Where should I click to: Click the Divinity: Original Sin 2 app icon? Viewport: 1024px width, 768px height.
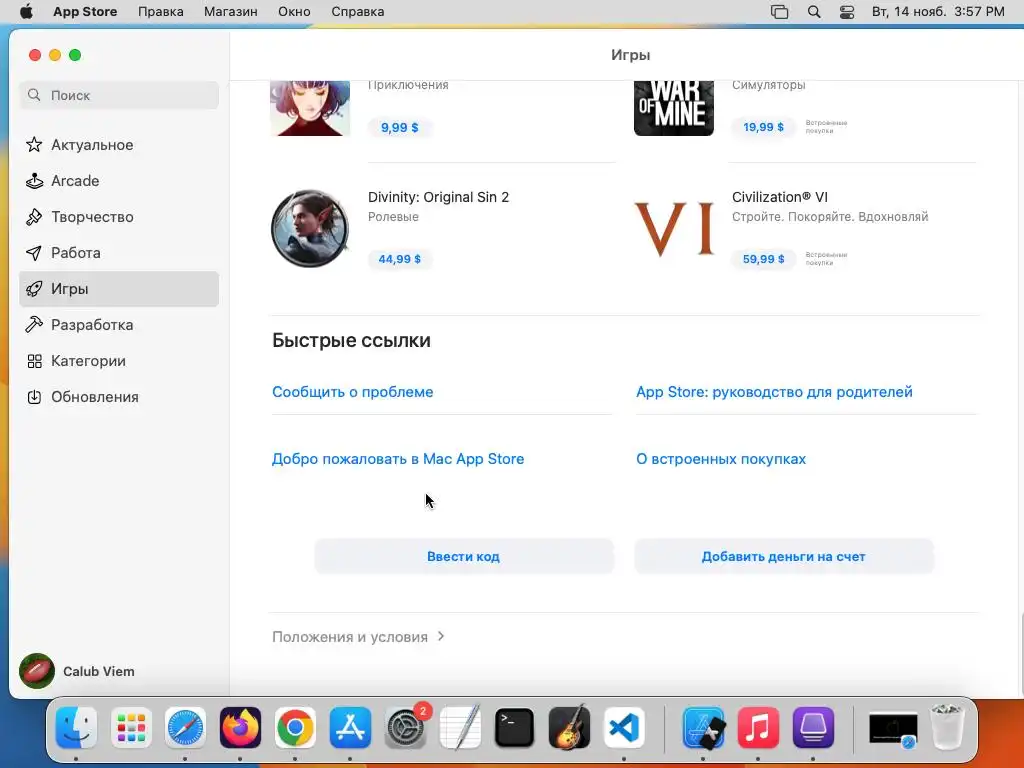(310, 229)
